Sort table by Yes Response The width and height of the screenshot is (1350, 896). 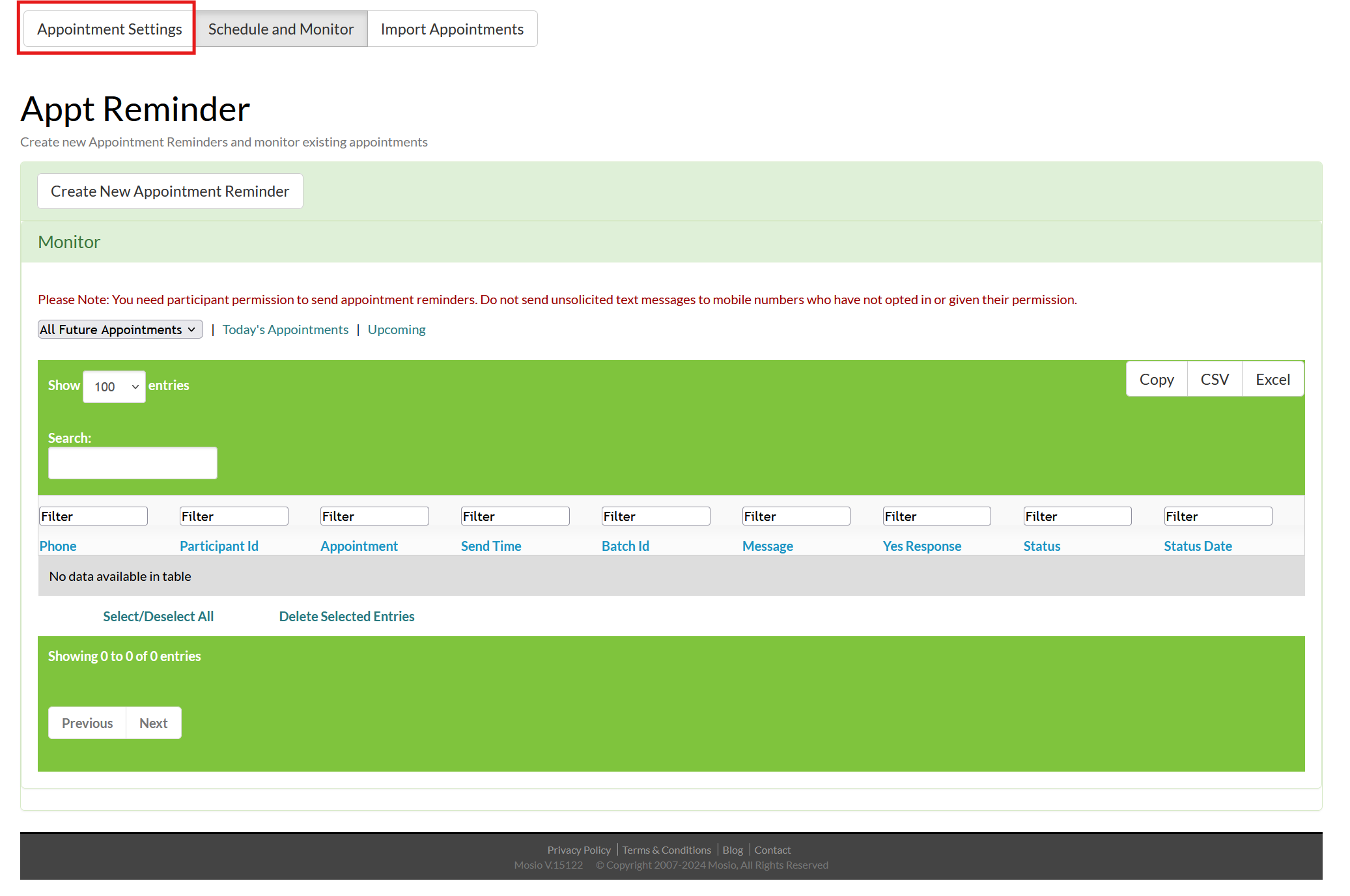click(x=922, y=546)
